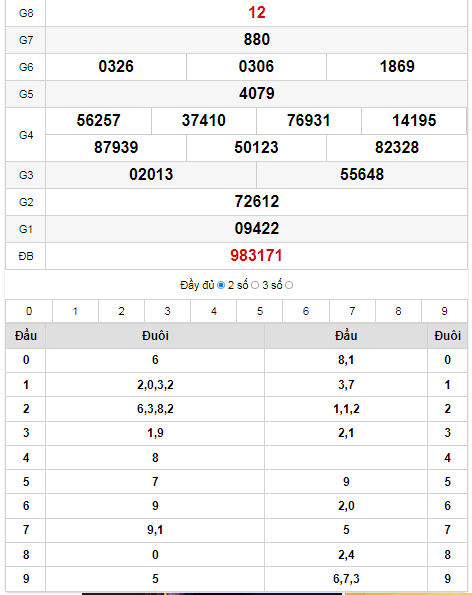Choose digit filter 2
Image resolution: width=472 pixels, height=595 pixels.
coord(121,311)
